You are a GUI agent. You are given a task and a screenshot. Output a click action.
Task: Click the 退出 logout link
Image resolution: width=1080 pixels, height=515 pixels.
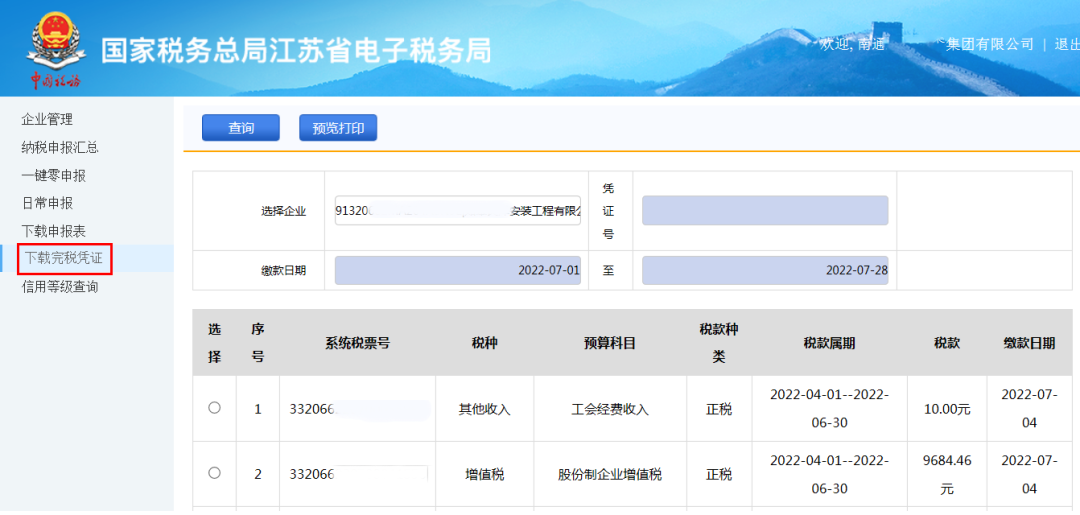(x=1066, y=44)
